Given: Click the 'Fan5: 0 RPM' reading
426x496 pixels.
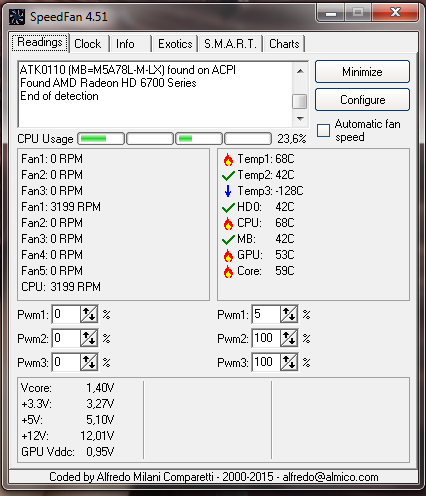Looking at the screenshot, I should click(52, 271).
